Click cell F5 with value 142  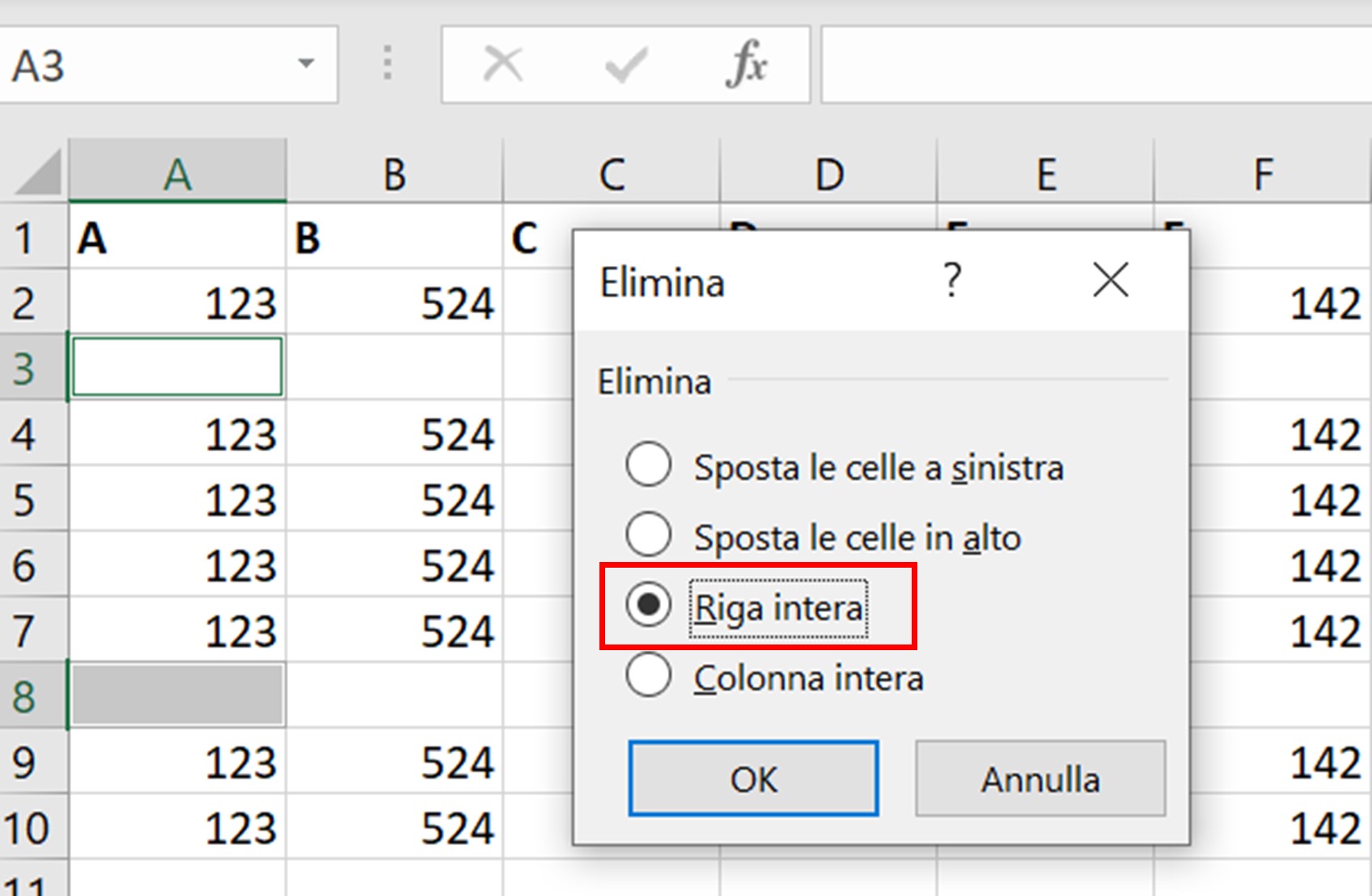1281,498
